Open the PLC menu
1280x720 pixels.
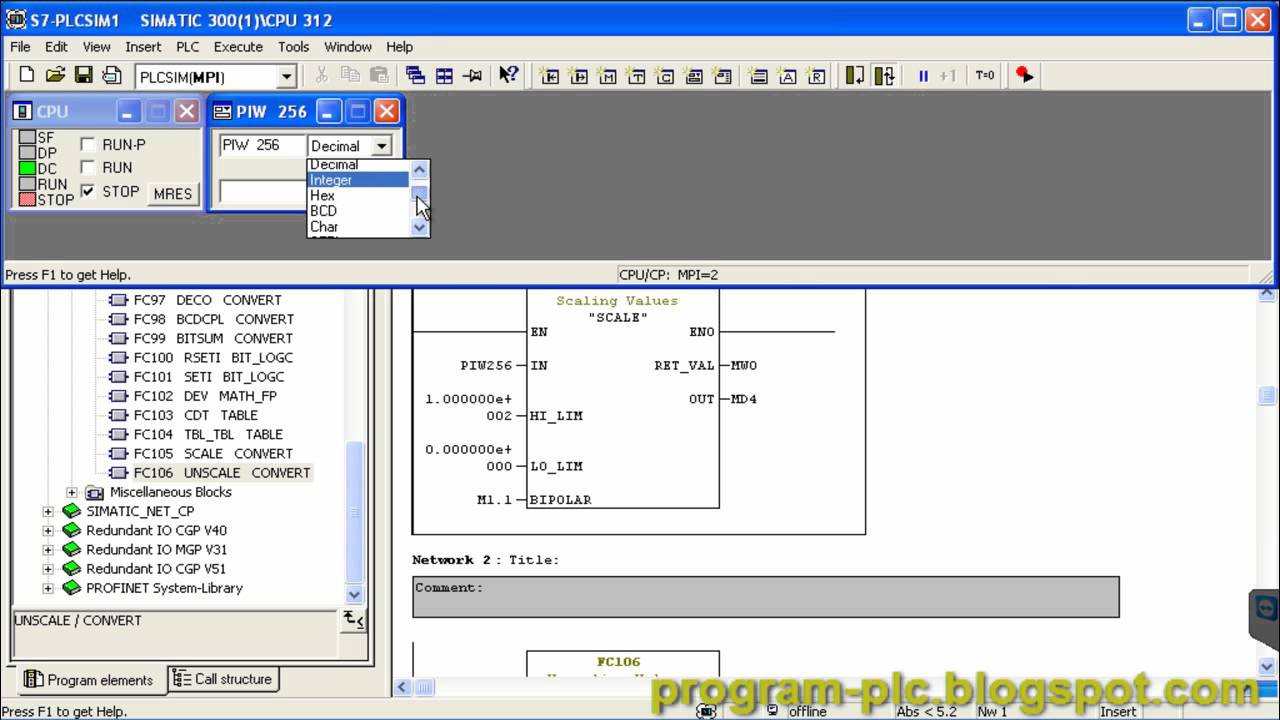188,46
